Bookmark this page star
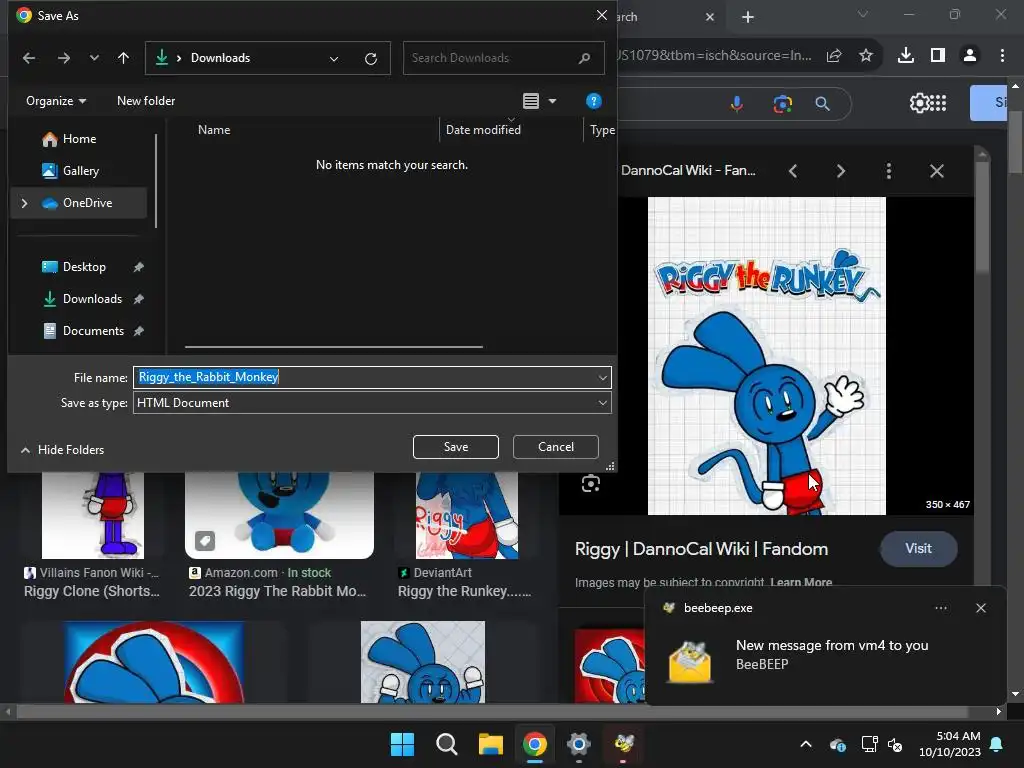 (866, 56)
